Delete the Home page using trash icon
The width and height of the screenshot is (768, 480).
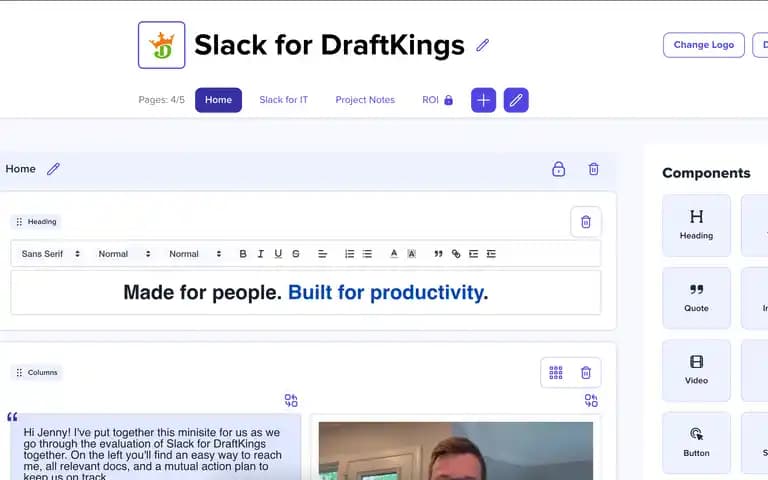594,169
